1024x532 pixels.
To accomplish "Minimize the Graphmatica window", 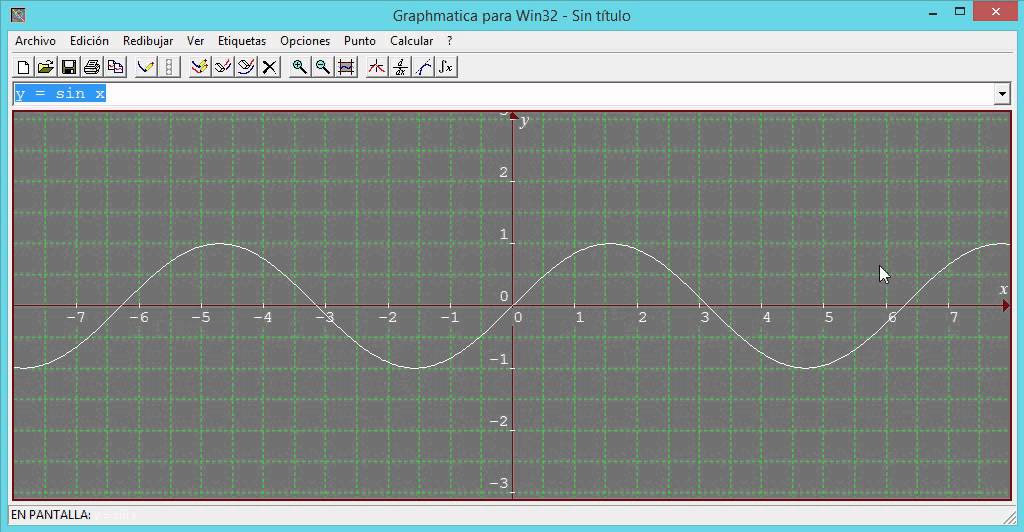I will [933, 12].
